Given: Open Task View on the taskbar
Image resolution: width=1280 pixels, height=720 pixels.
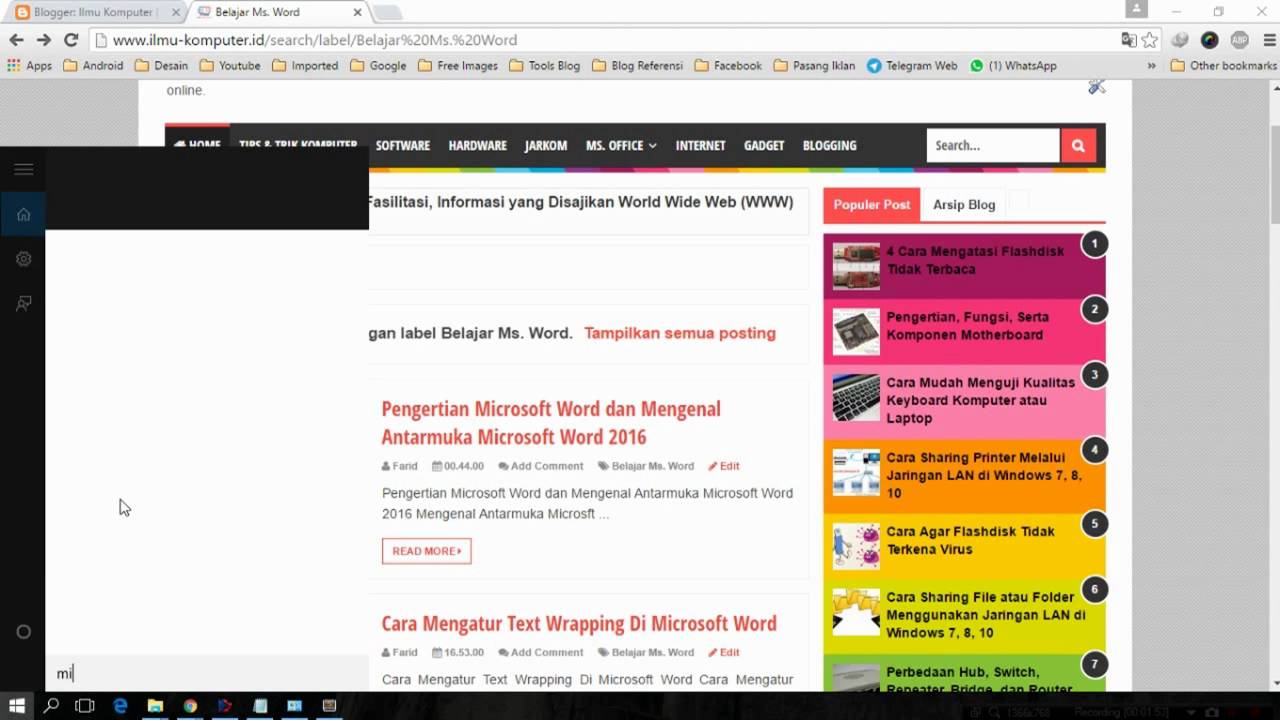Looking at the screenshot, I should (85, 706).
